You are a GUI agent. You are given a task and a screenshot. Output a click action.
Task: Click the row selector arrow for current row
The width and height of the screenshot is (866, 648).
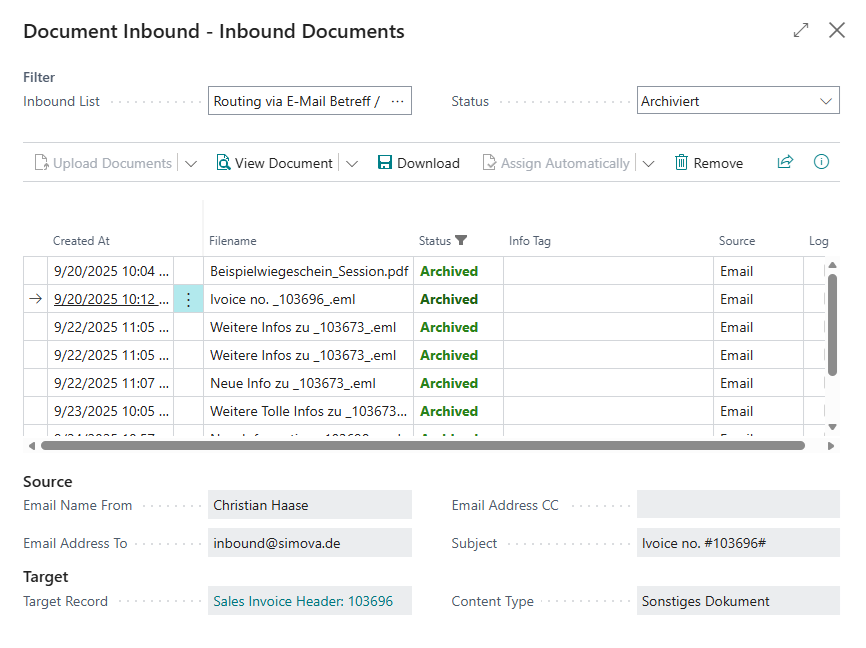point(35,299)
